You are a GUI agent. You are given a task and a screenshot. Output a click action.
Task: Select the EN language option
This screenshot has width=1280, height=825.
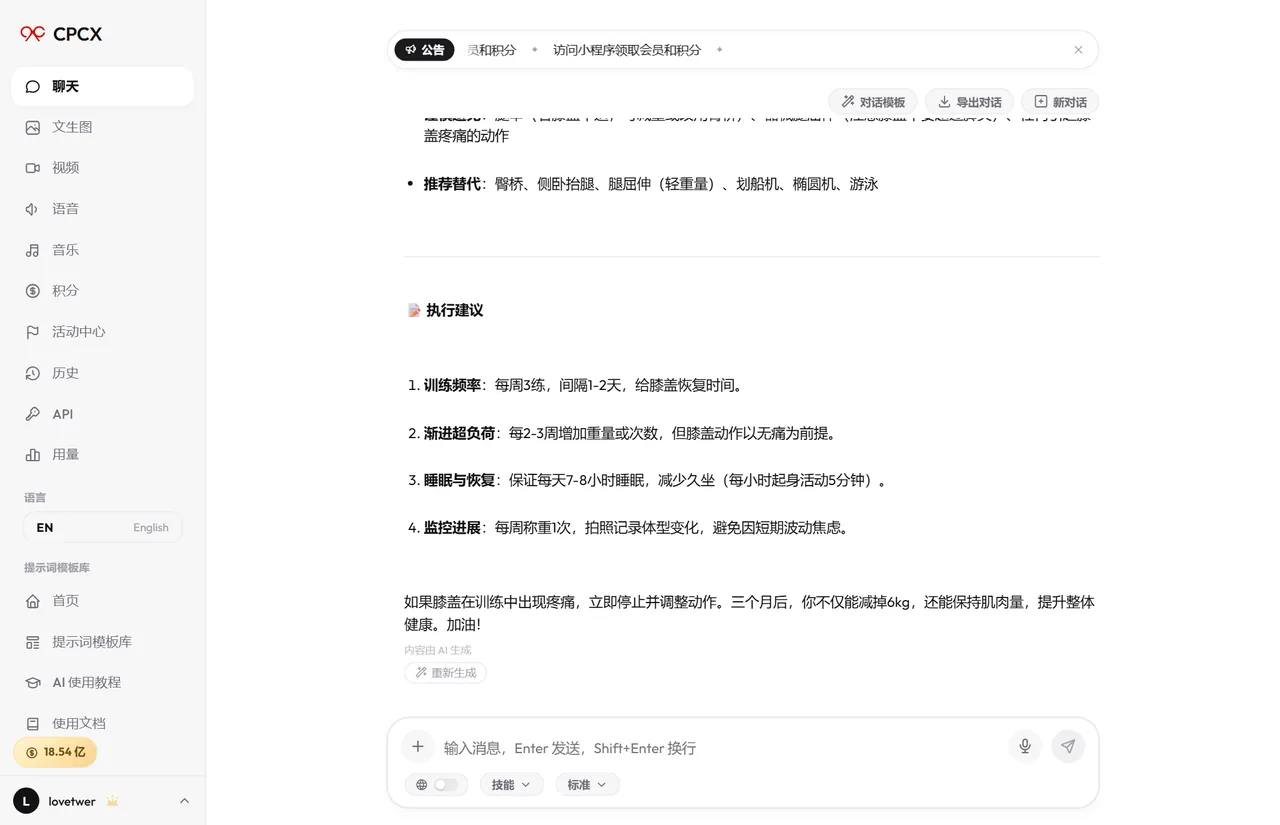(45, 528)
